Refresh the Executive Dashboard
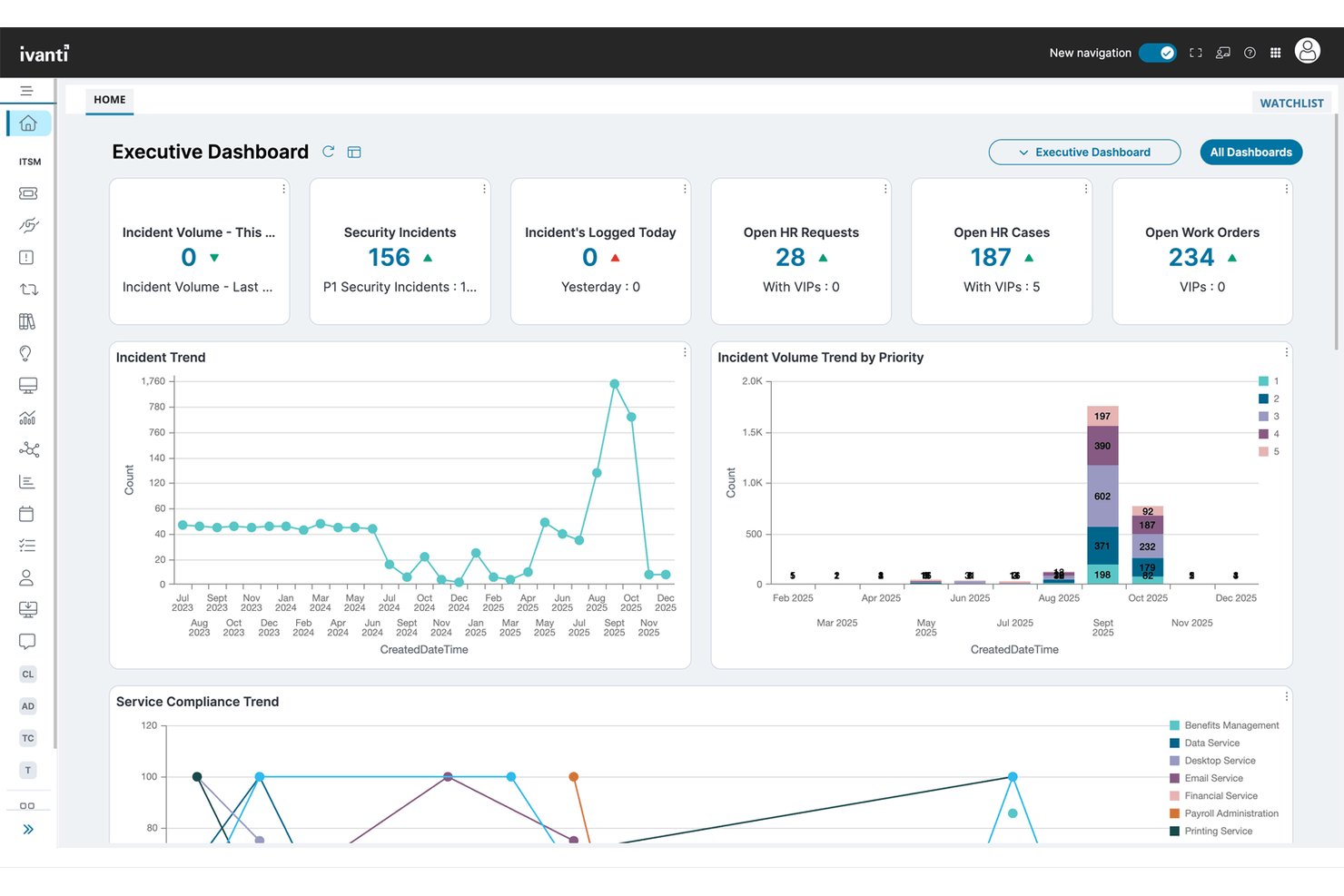Image resolution: width=1344 pixels, height=896 pixels. (329, 152)
